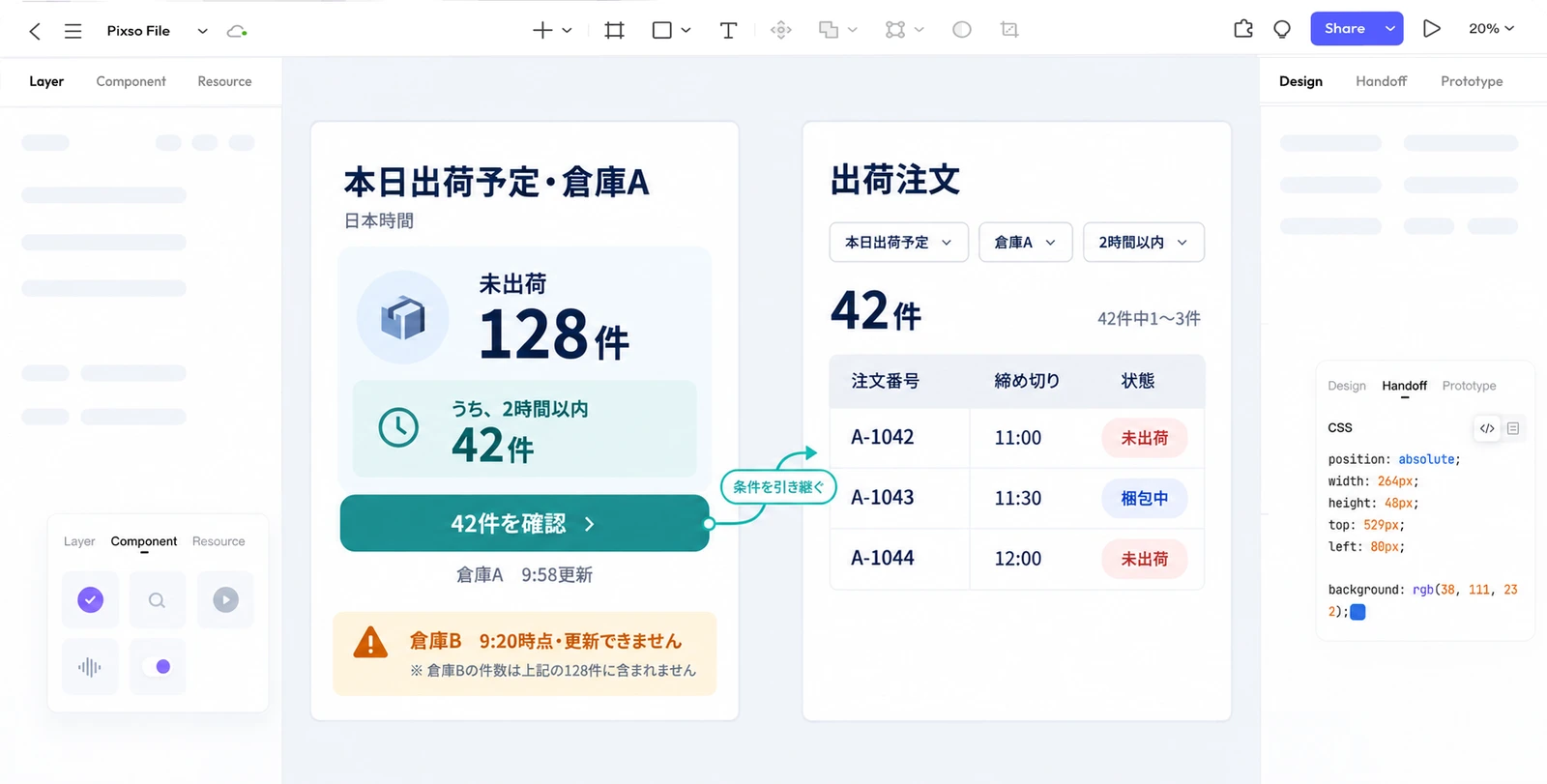Click the Share button
Image resolution: width=1547 pixels, height=784 pixels.
click(1345, 29)
